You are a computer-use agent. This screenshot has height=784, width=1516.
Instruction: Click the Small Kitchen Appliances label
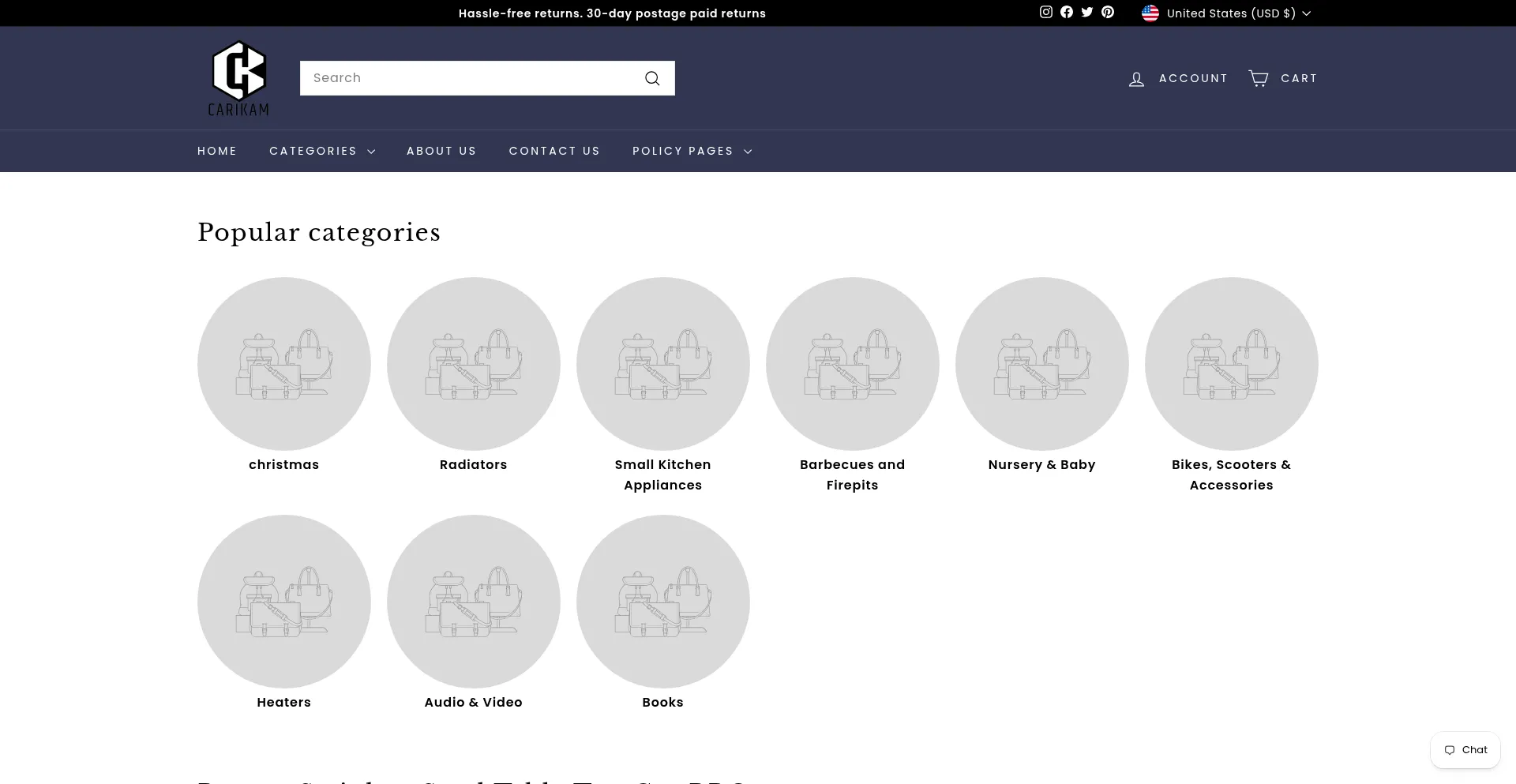pyautogui.click(x=663, y=475)
